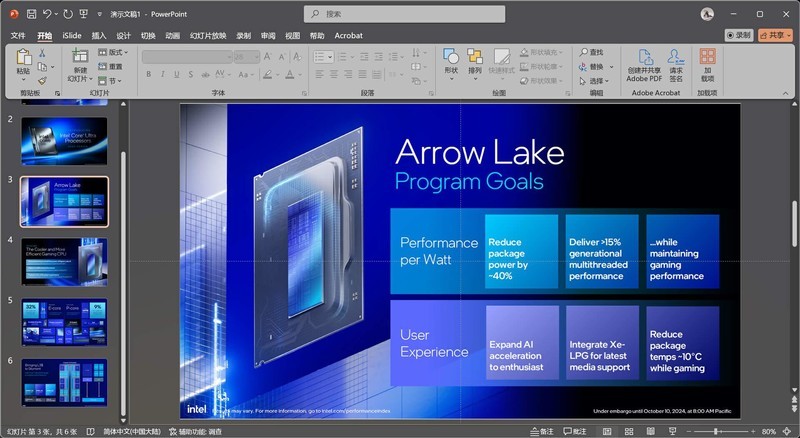Click the zoom slider handle
Screen dimensions: 800x438
tap(716, 432)
